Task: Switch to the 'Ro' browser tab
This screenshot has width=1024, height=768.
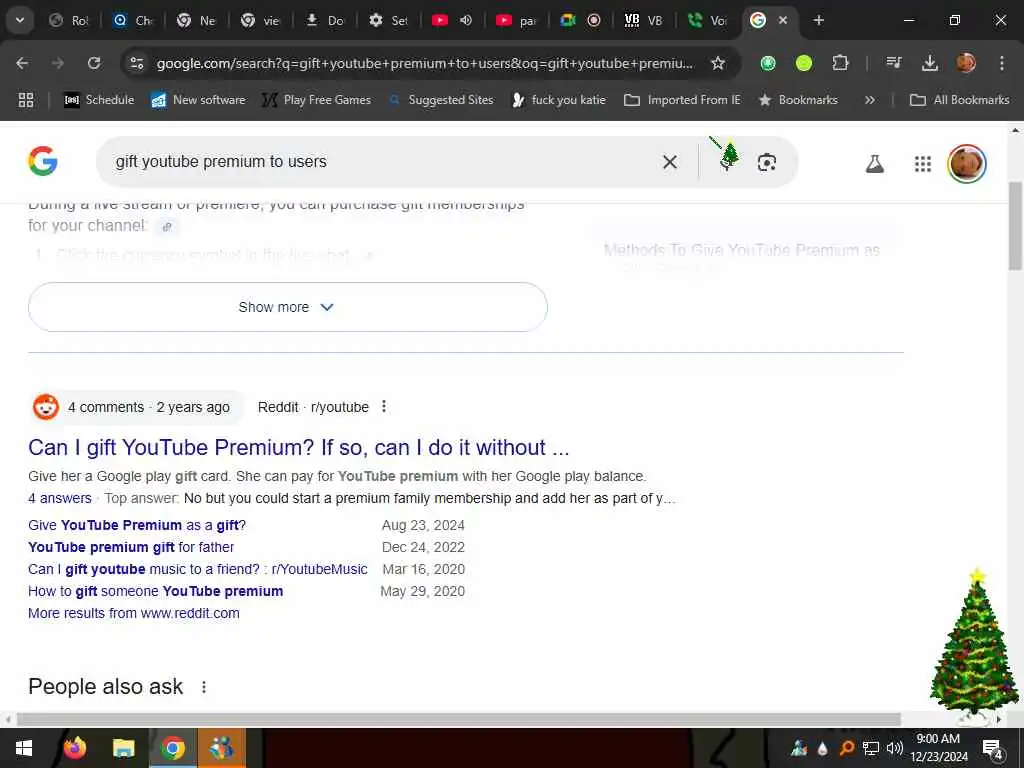Action: pyautogui.click(x=69, y=20)
